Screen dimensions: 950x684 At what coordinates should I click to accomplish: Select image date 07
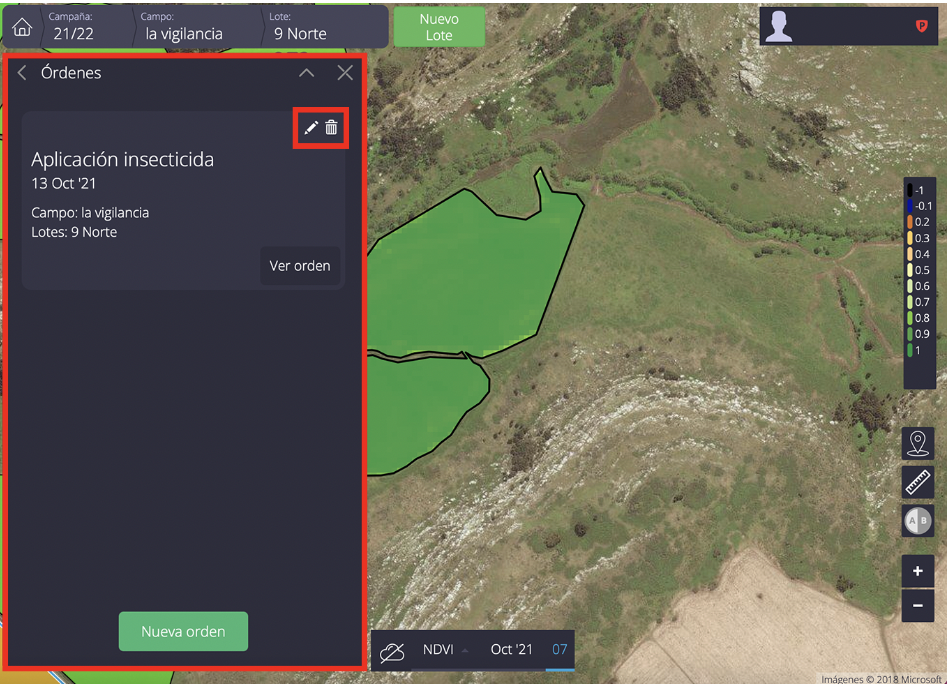[x=560, y=649]
